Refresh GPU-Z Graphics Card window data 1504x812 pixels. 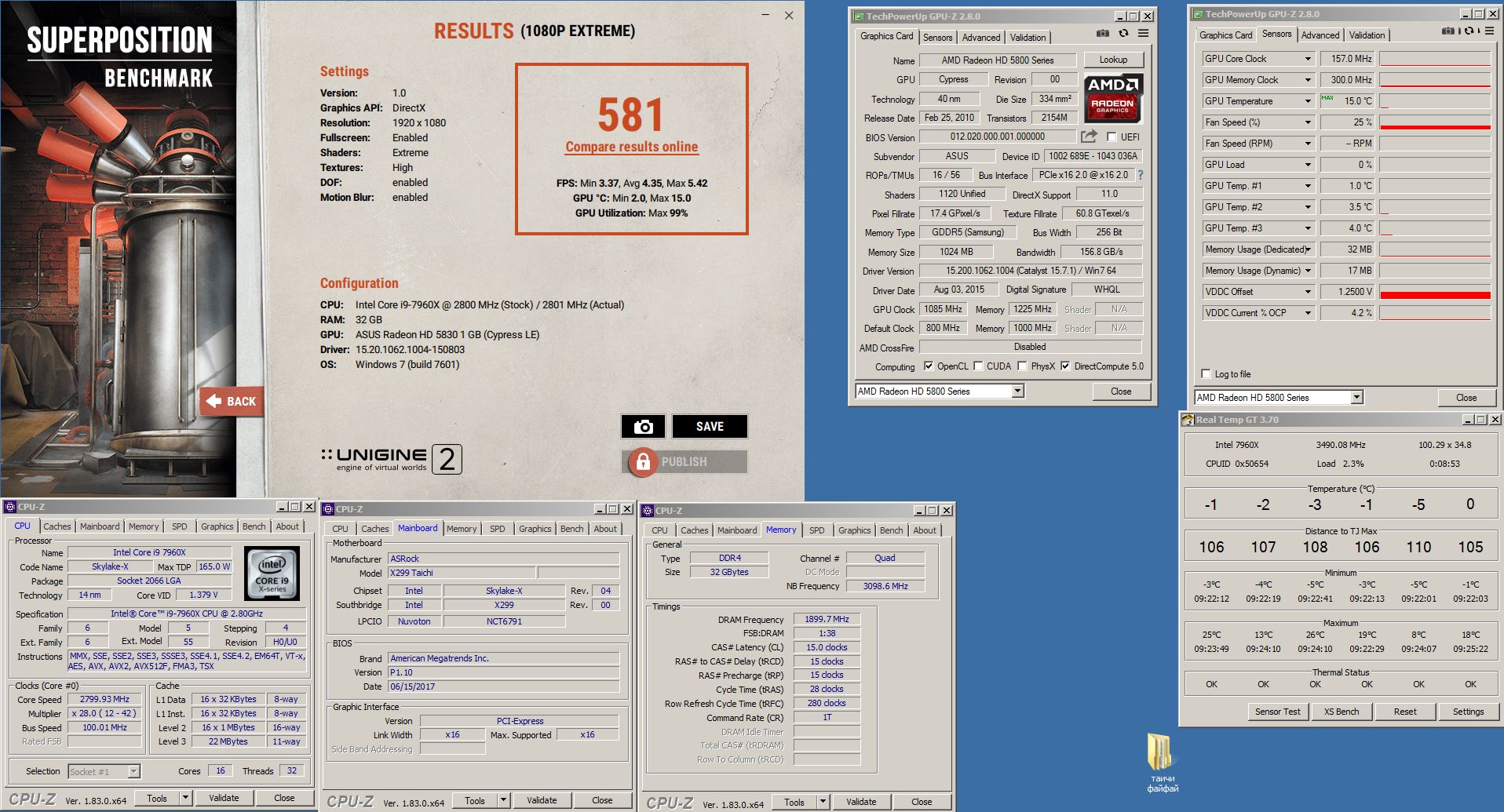[x=1123, y=33]
